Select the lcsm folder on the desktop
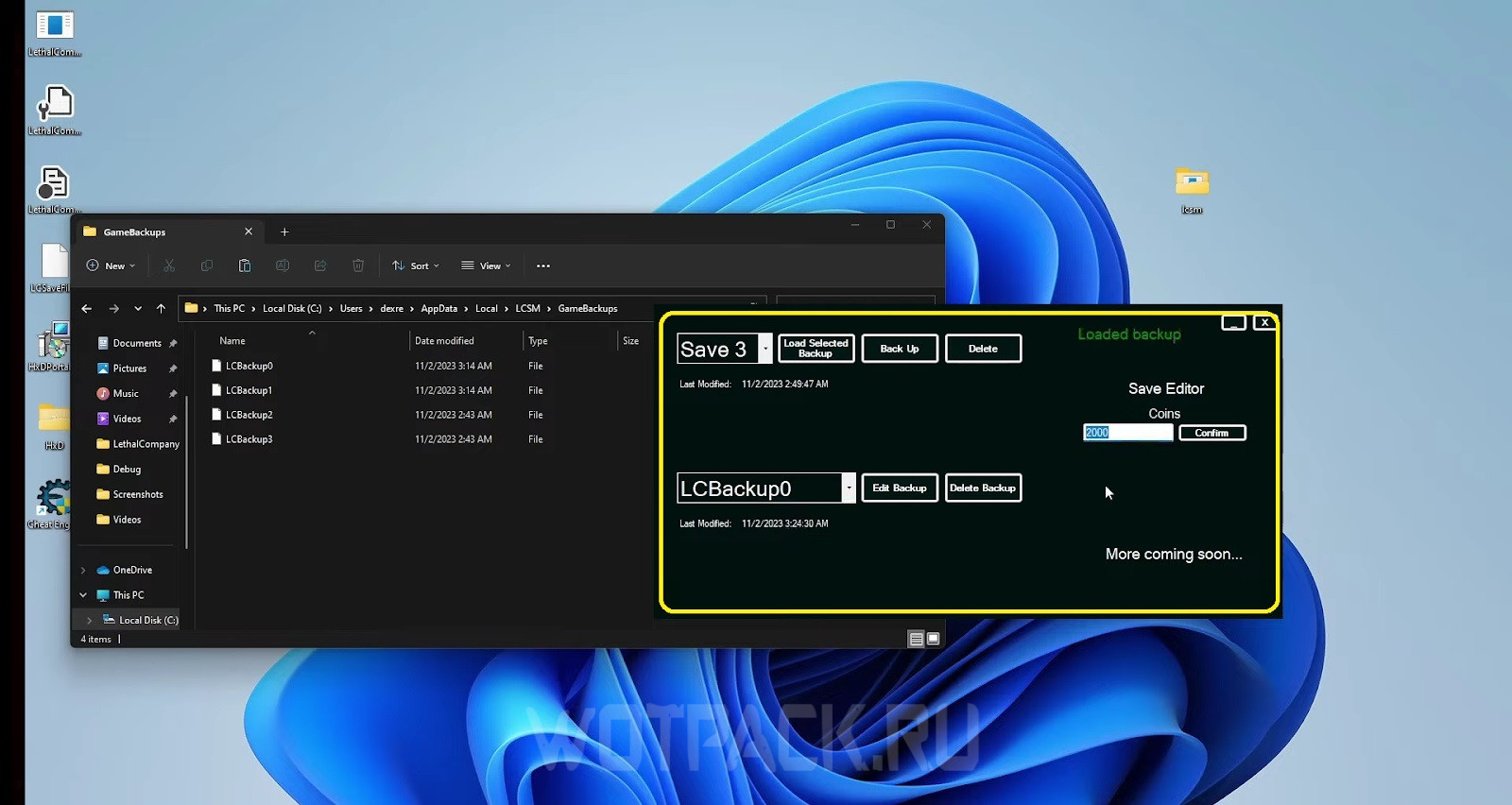 [x=1193, y=189]
